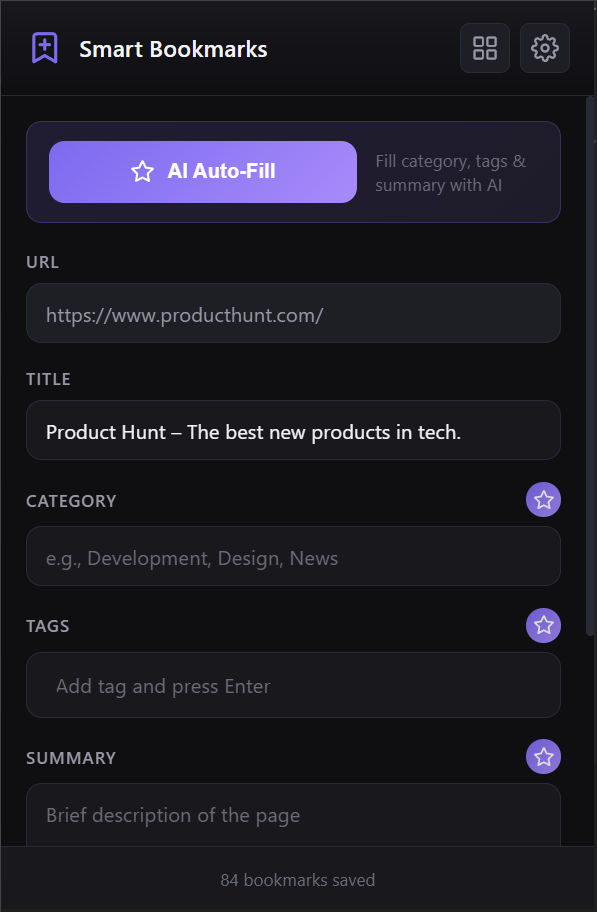Click the star inside the AI Auto-Fill button
This screenshot has width=597, height=912.
(142, 171)
